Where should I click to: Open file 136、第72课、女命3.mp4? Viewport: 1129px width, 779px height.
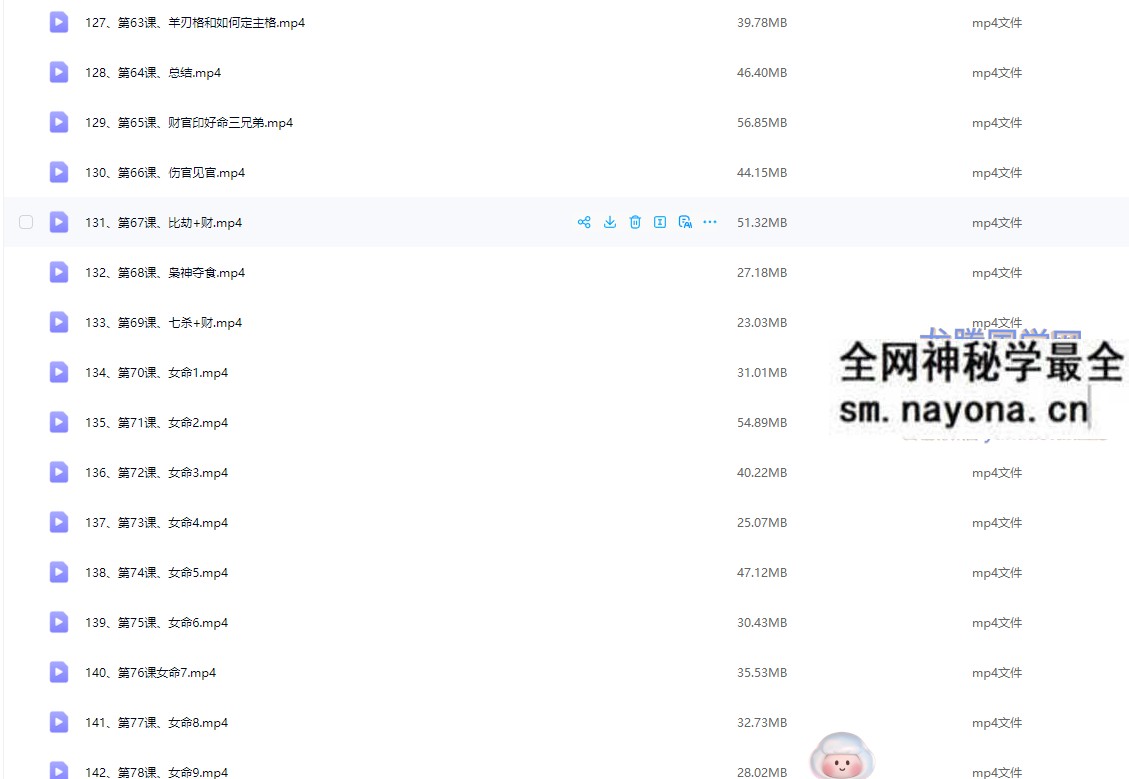[x=156, y=472]
